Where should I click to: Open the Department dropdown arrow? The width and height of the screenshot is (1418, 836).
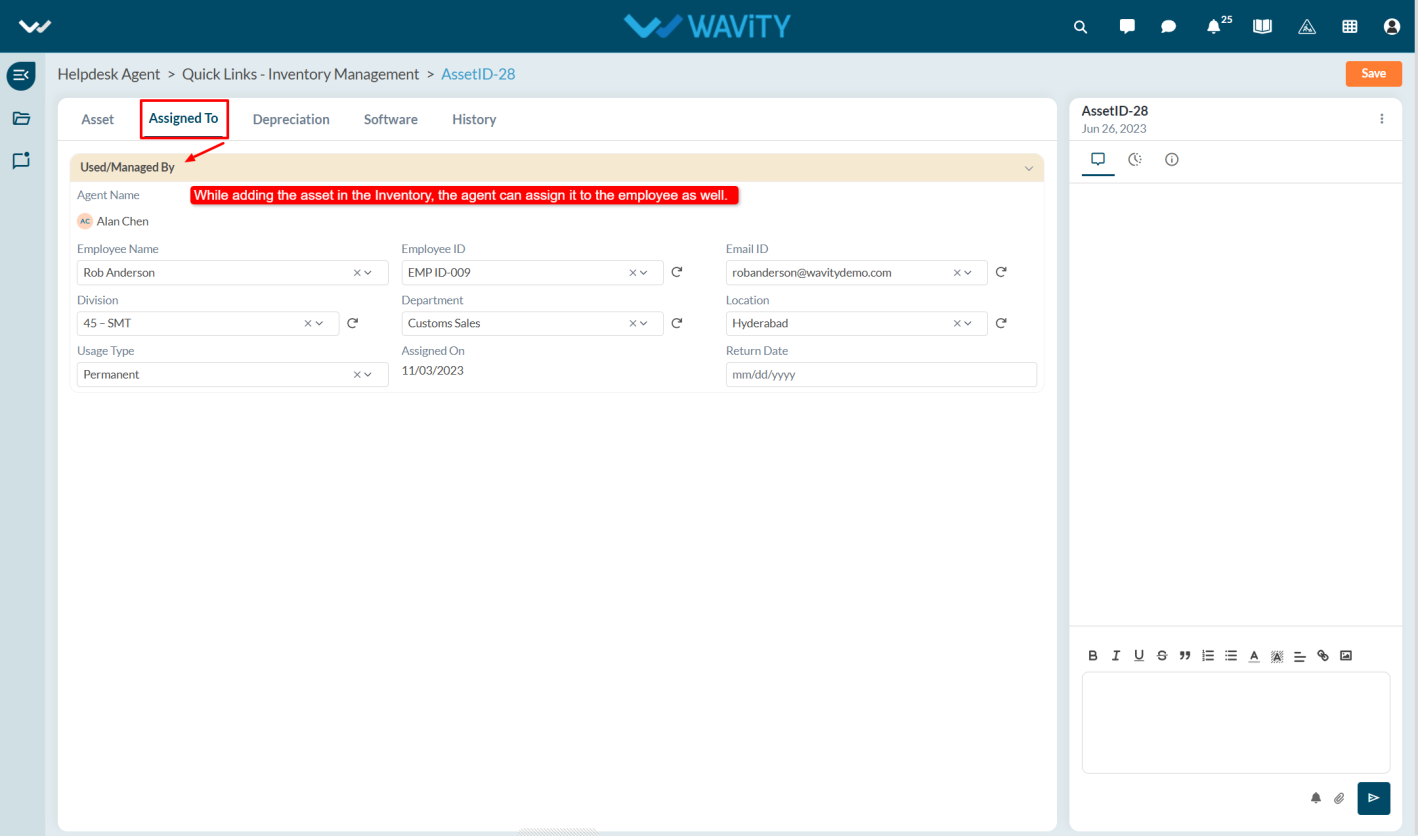point(643,323)
